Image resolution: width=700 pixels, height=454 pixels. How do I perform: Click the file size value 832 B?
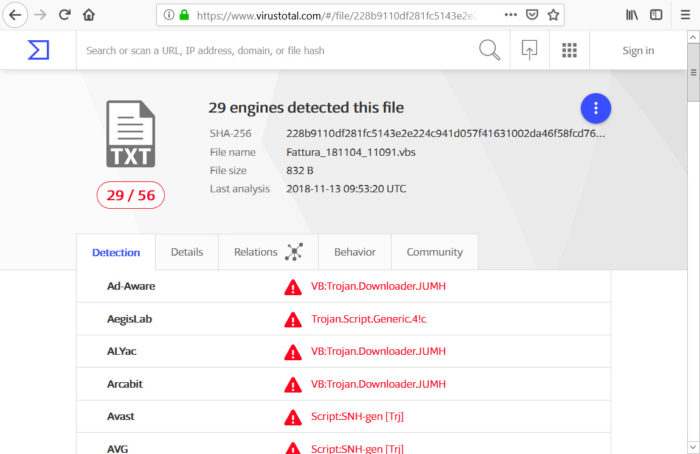coord(300,171)
